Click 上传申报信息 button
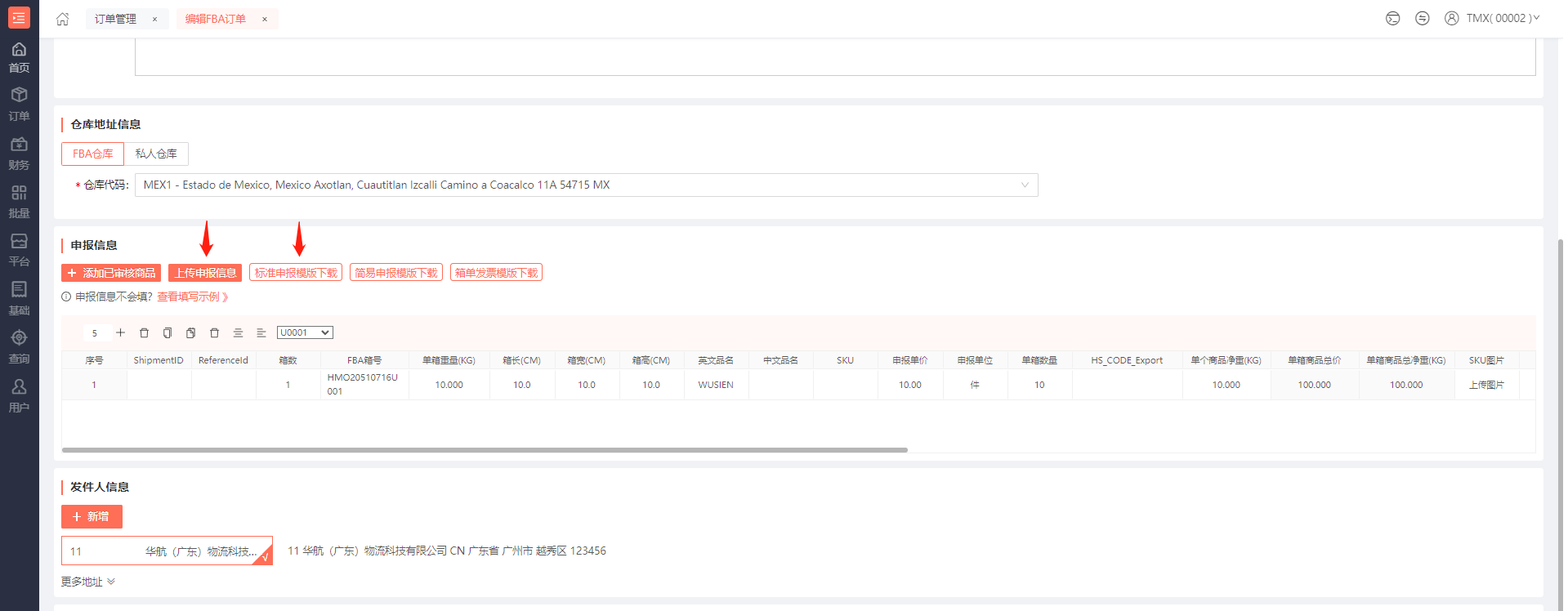 point(205,273)
